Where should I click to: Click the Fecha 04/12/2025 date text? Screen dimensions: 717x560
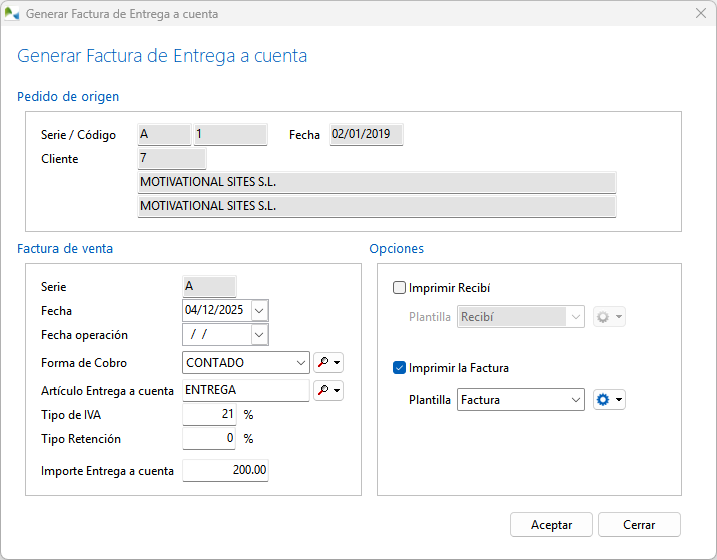point(214,310)
